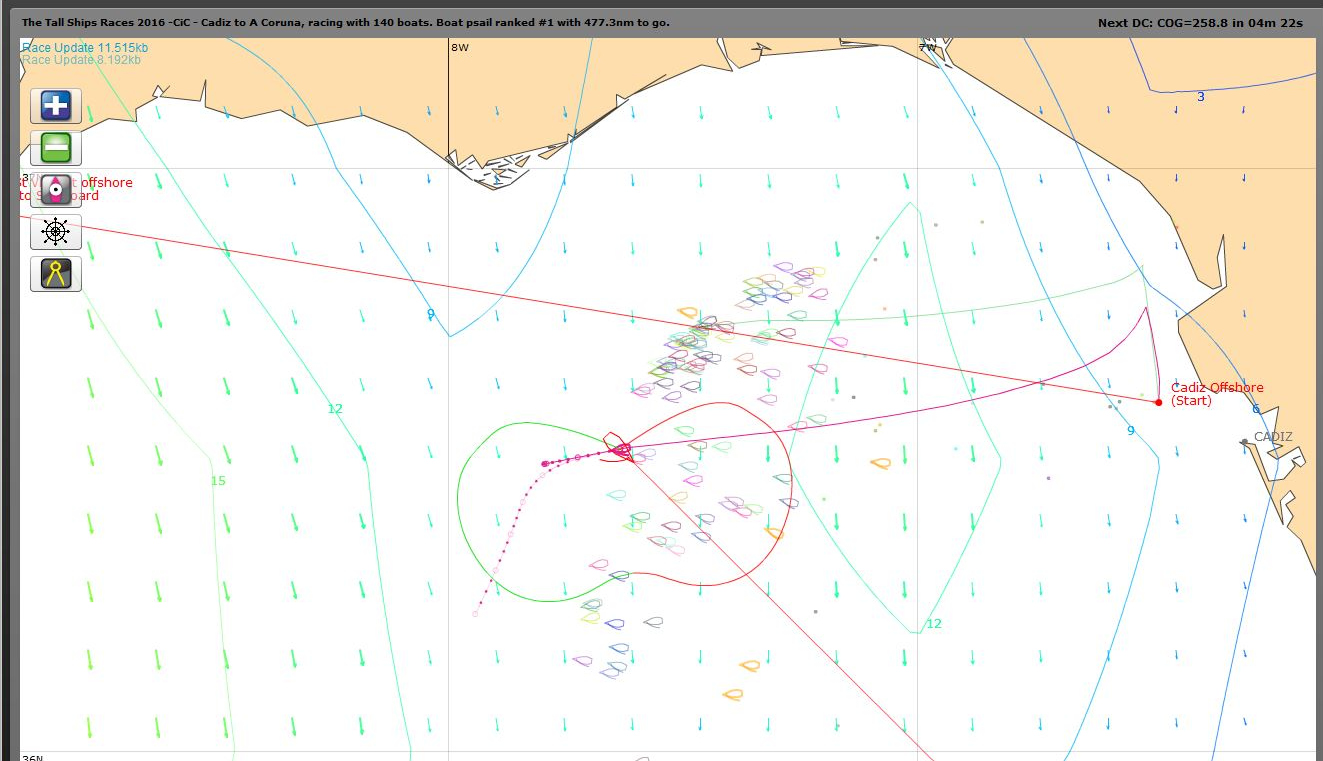Click the 'Race Update 8.192kb' text
Screen dimensions: 1323x761
tap(81, 60)
